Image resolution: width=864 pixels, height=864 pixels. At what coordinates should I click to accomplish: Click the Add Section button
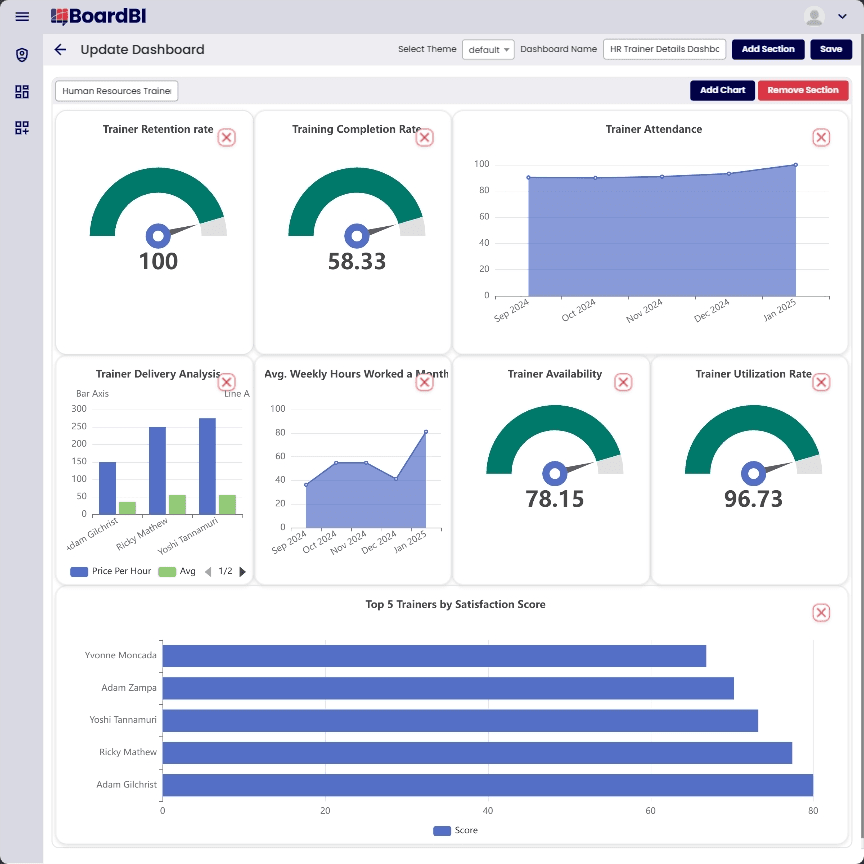click(768, 48)
